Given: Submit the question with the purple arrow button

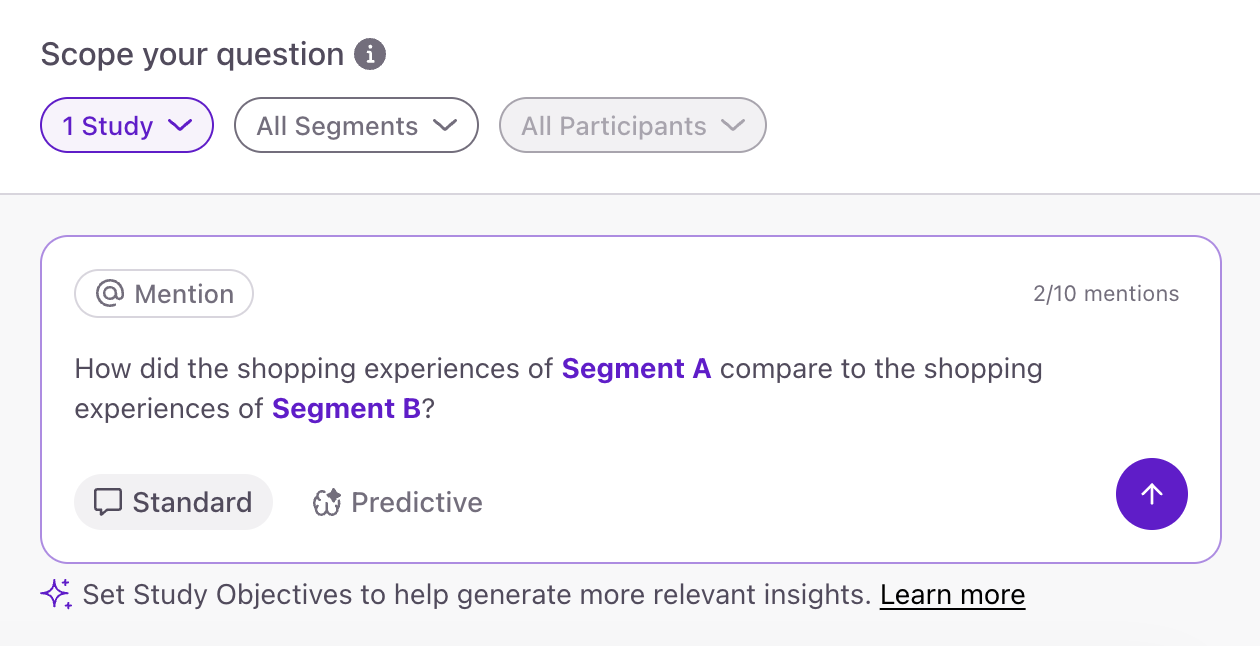Looking at the screenshot, I should (x=1151, y=494).
